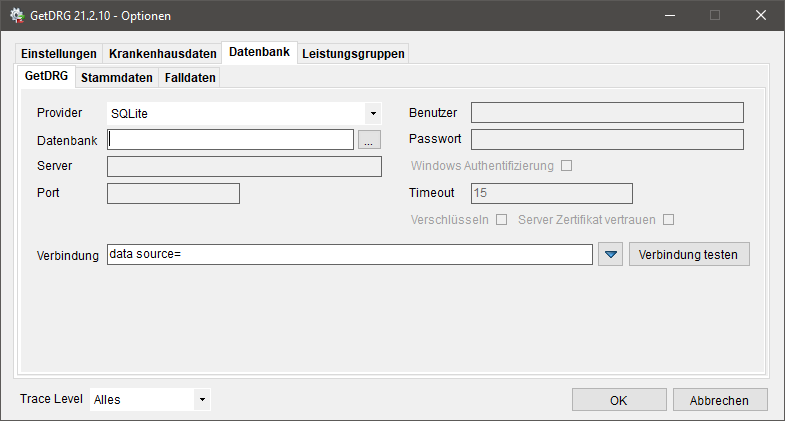
Task: Open the database file browse button
Action: coord(369,140)
